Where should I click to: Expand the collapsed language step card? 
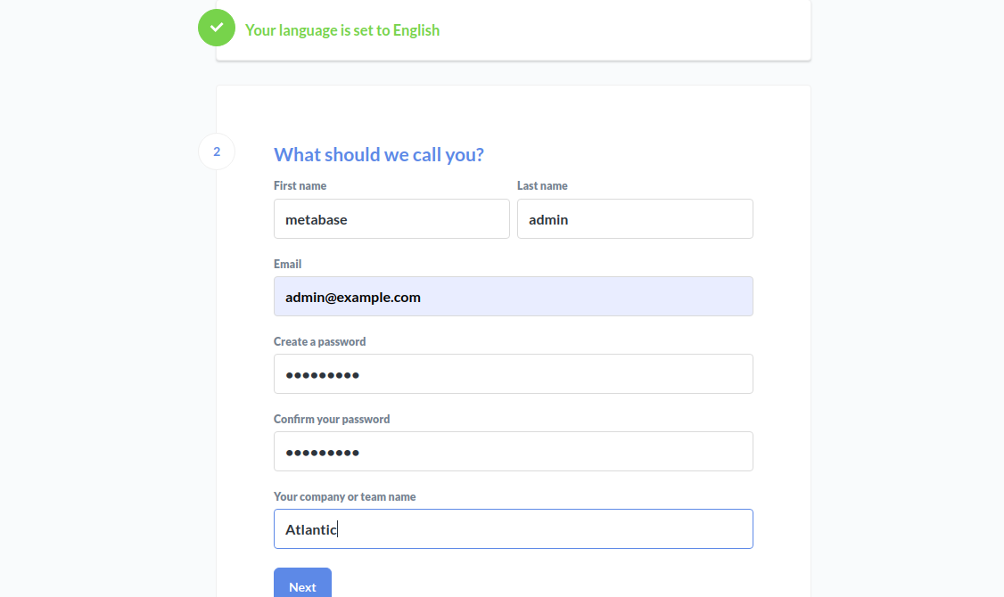pyautogui.click(x=514, y=30)
